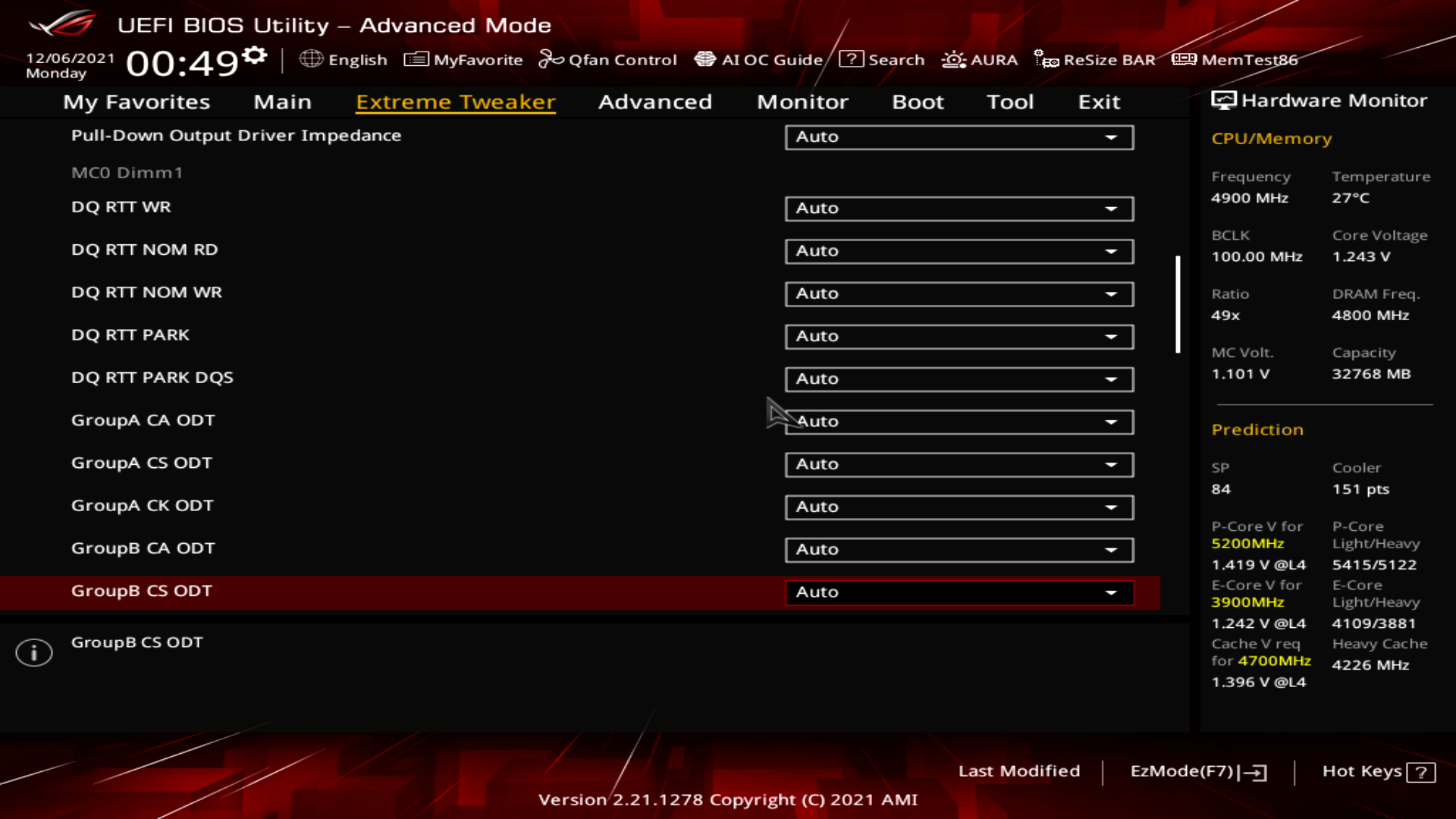Image resolution: width=1456 pixels, height=819 pixels.
Task: Click the clock settings gear icon
Action: click(x=255, y=55)
